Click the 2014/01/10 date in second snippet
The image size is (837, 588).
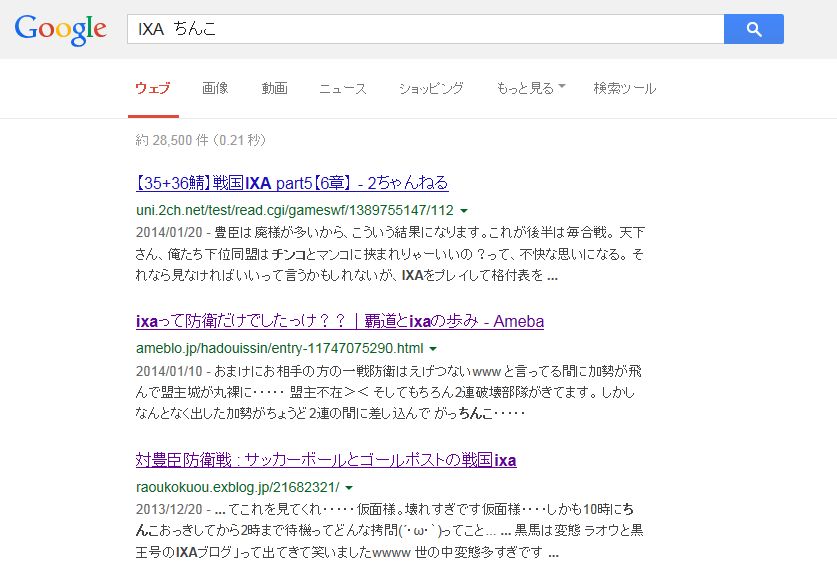(169, 371)
